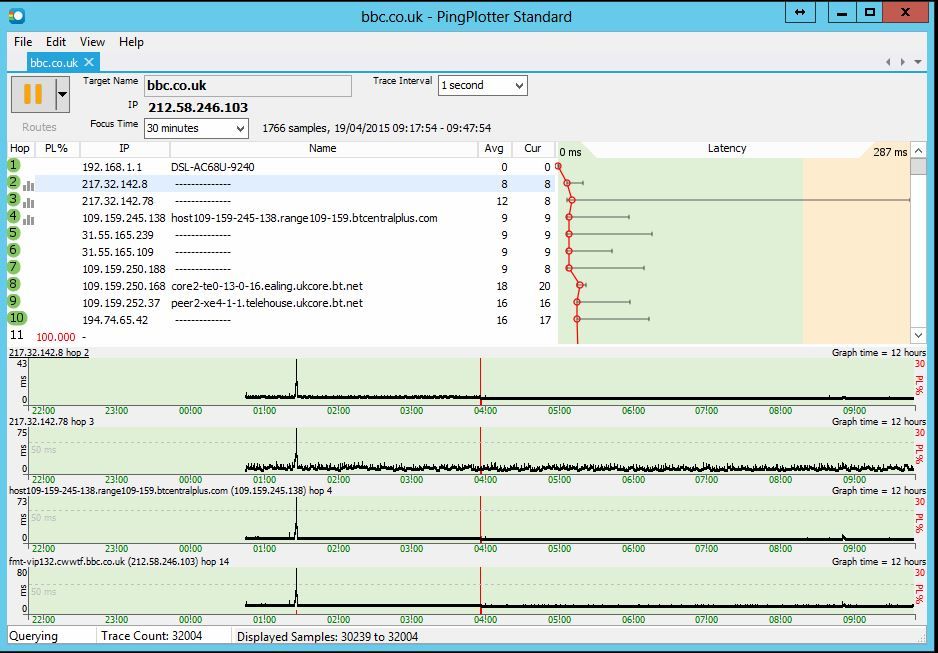The height and width of the screenshot is (653, 938).
Task: Click the 217.32.142.8 hop 2 graph title
Action: click(49, 353)
